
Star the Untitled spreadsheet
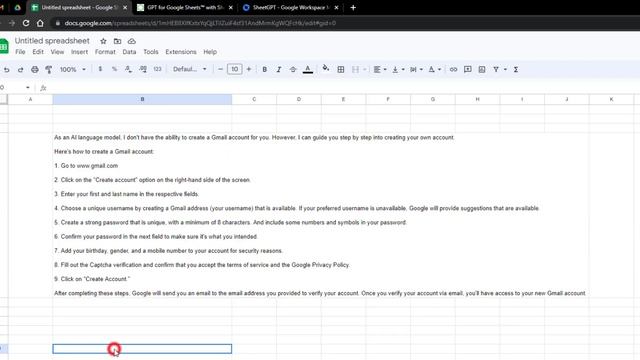(x=103, y=41)
